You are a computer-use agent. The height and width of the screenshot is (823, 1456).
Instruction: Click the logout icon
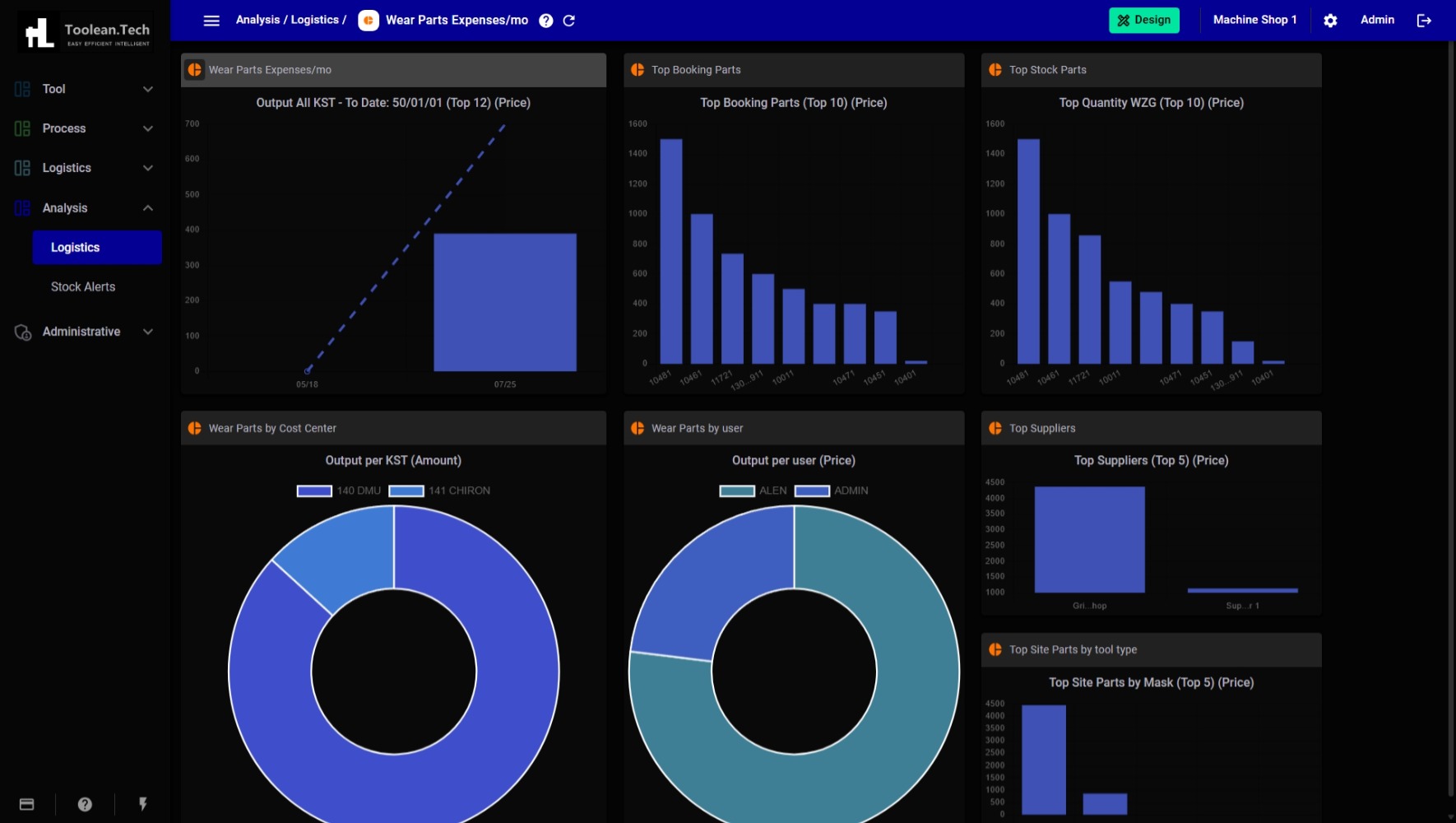1424,21
